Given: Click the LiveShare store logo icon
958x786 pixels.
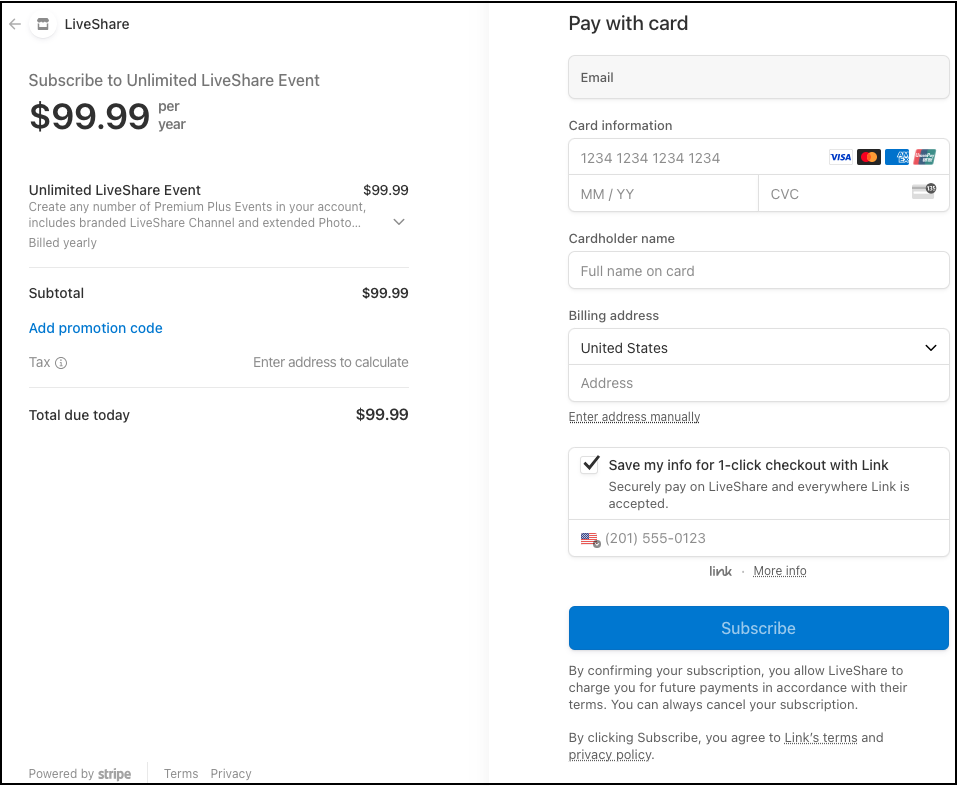Looking at the screenshot, I should click(x=43, y=24).
